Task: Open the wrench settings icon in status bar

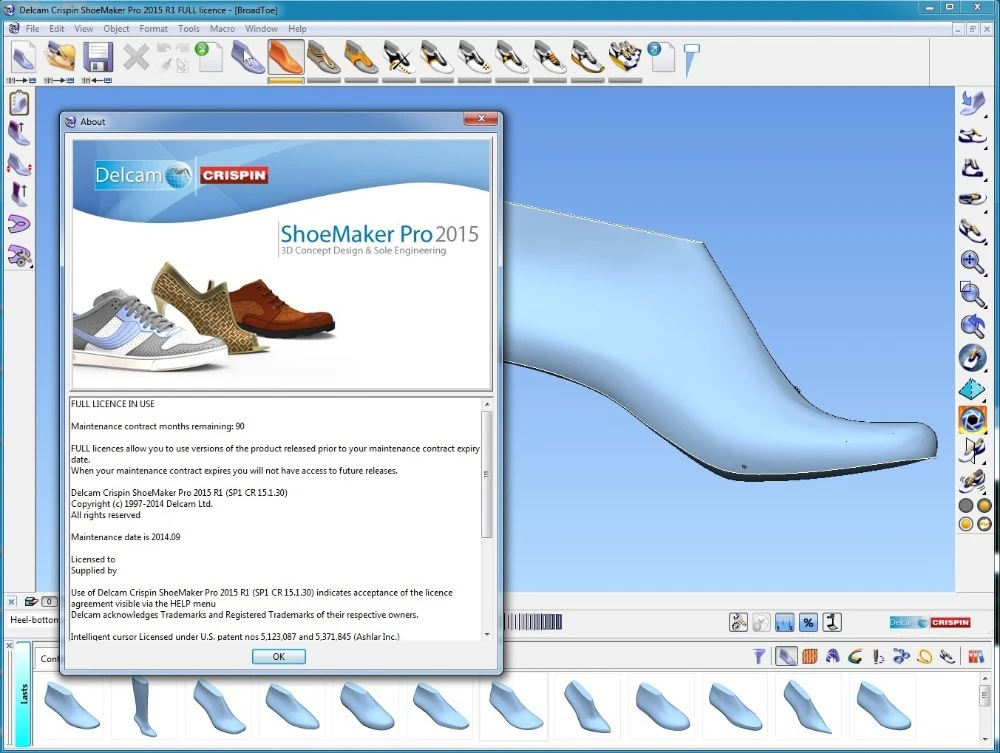Action: pyautogui.click(x=739, y=622)
